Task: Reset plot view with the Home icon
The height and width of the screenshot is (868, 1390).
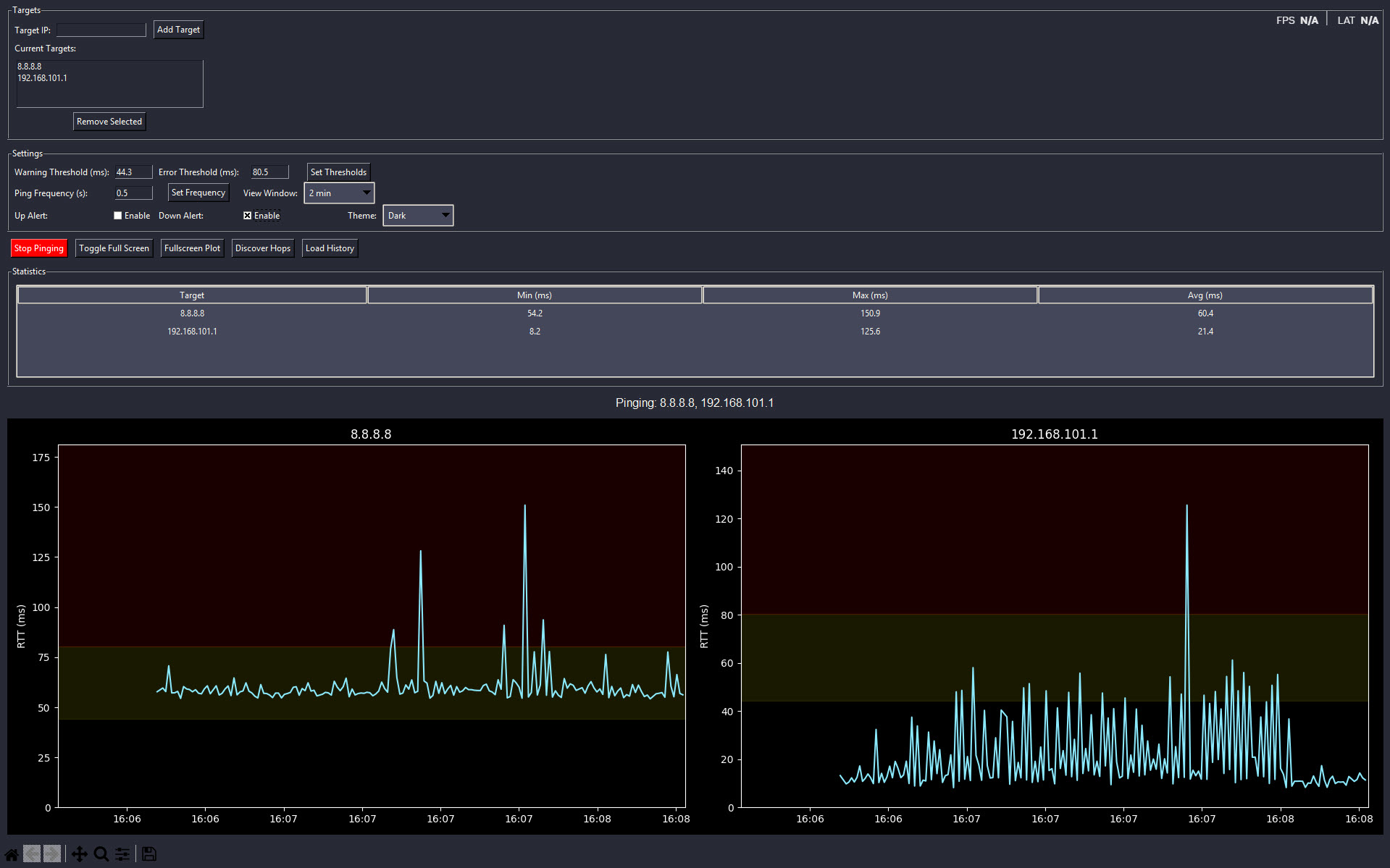Action: [x=12, y=854]
